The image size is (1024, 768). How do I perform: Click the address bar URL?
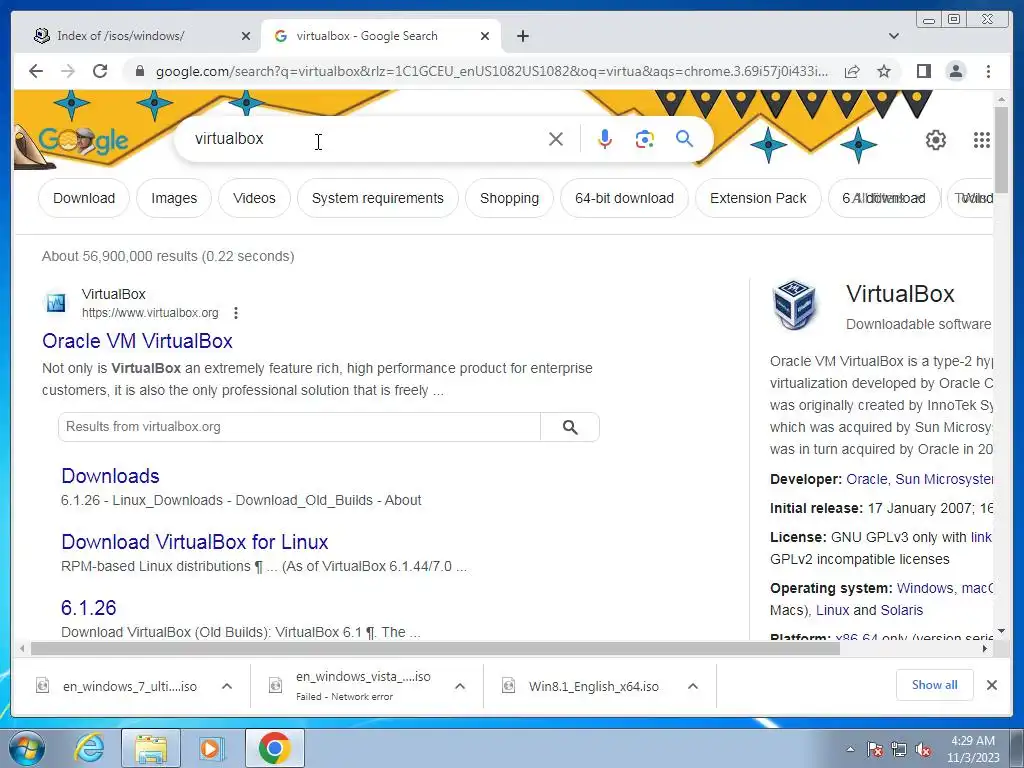(491, 71)
